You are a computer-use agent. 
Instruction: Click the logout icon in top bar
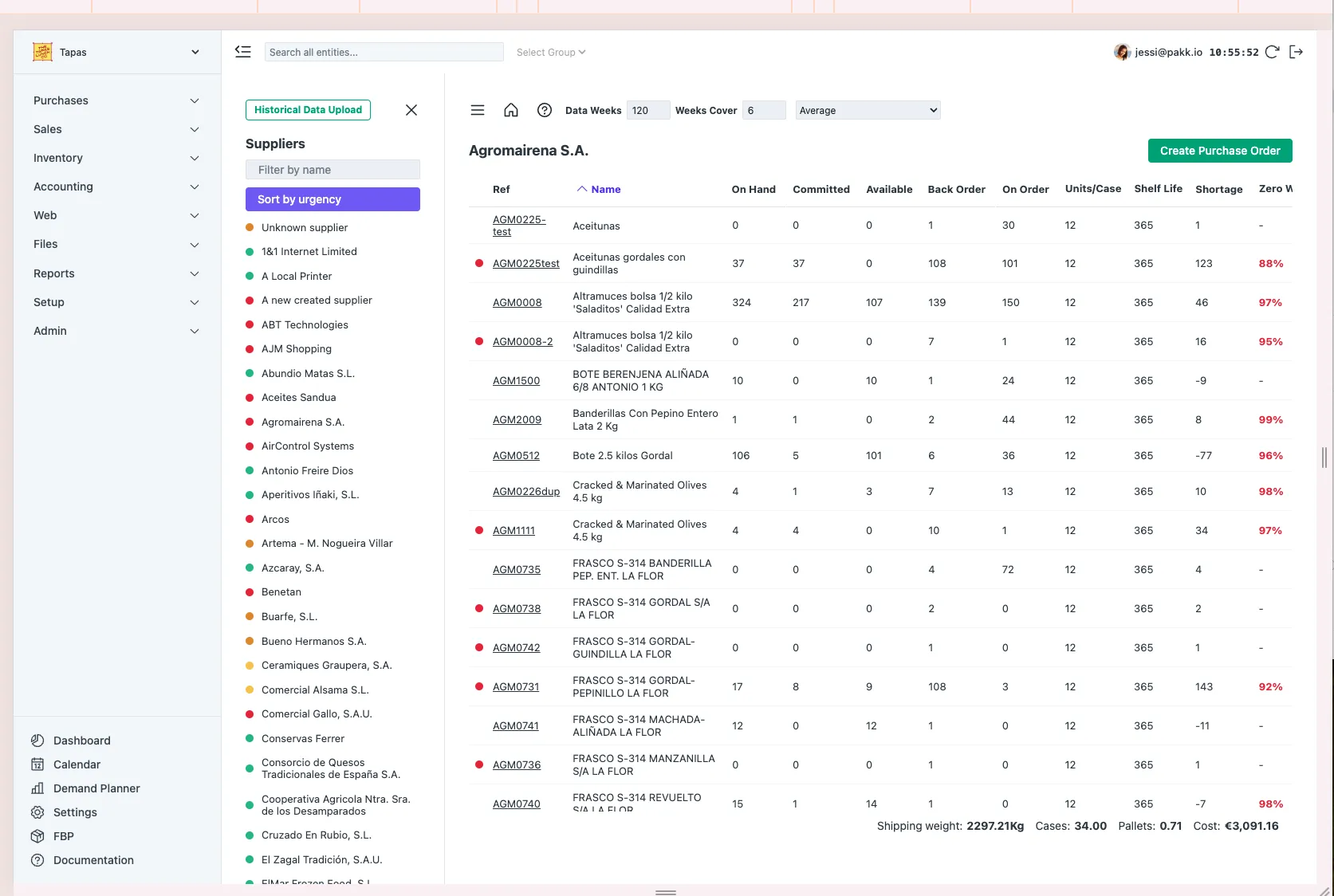pyautogui.click(x=1297, y=52)
